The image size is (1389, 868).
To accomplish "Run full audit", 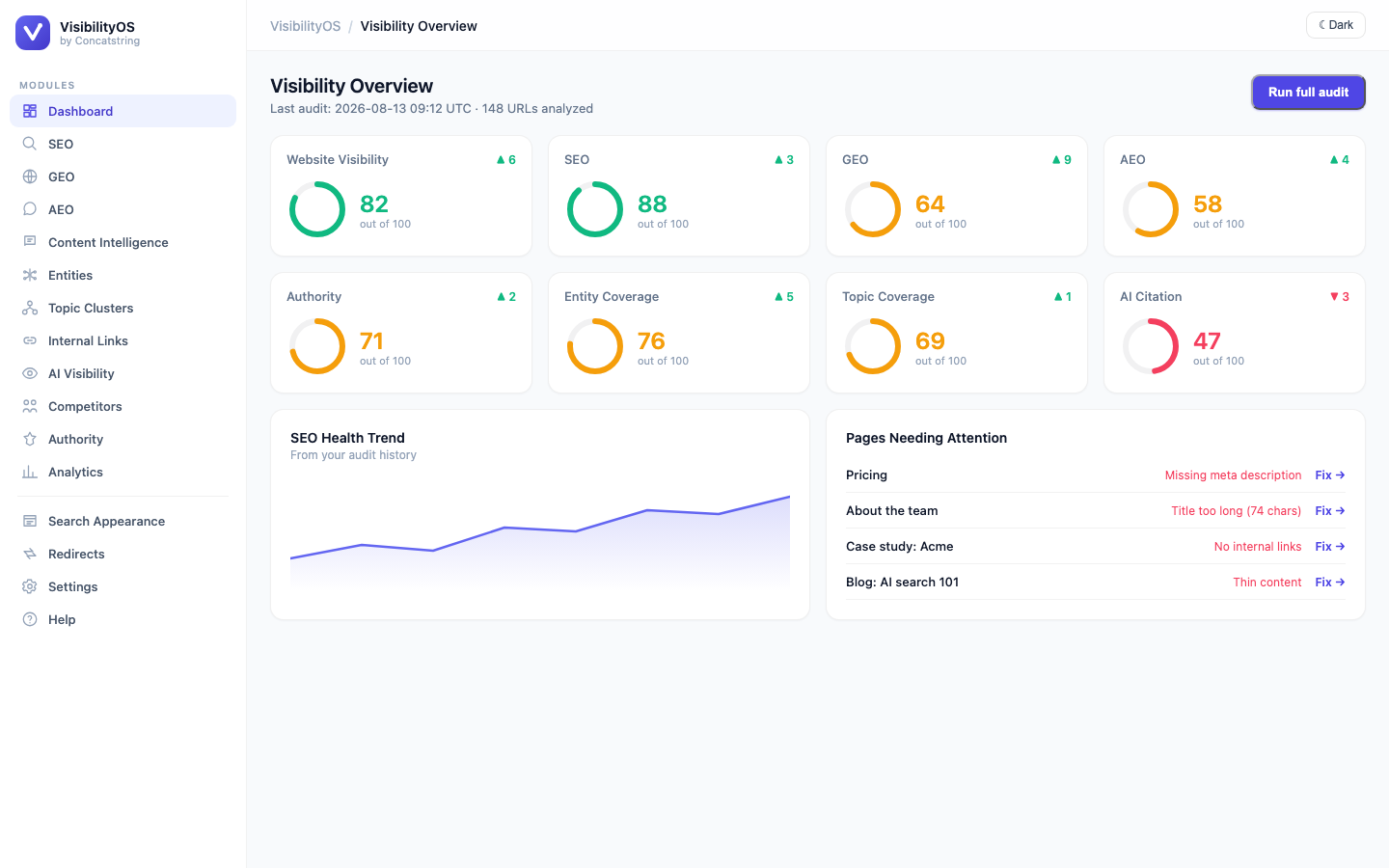I will point(1308,93).
